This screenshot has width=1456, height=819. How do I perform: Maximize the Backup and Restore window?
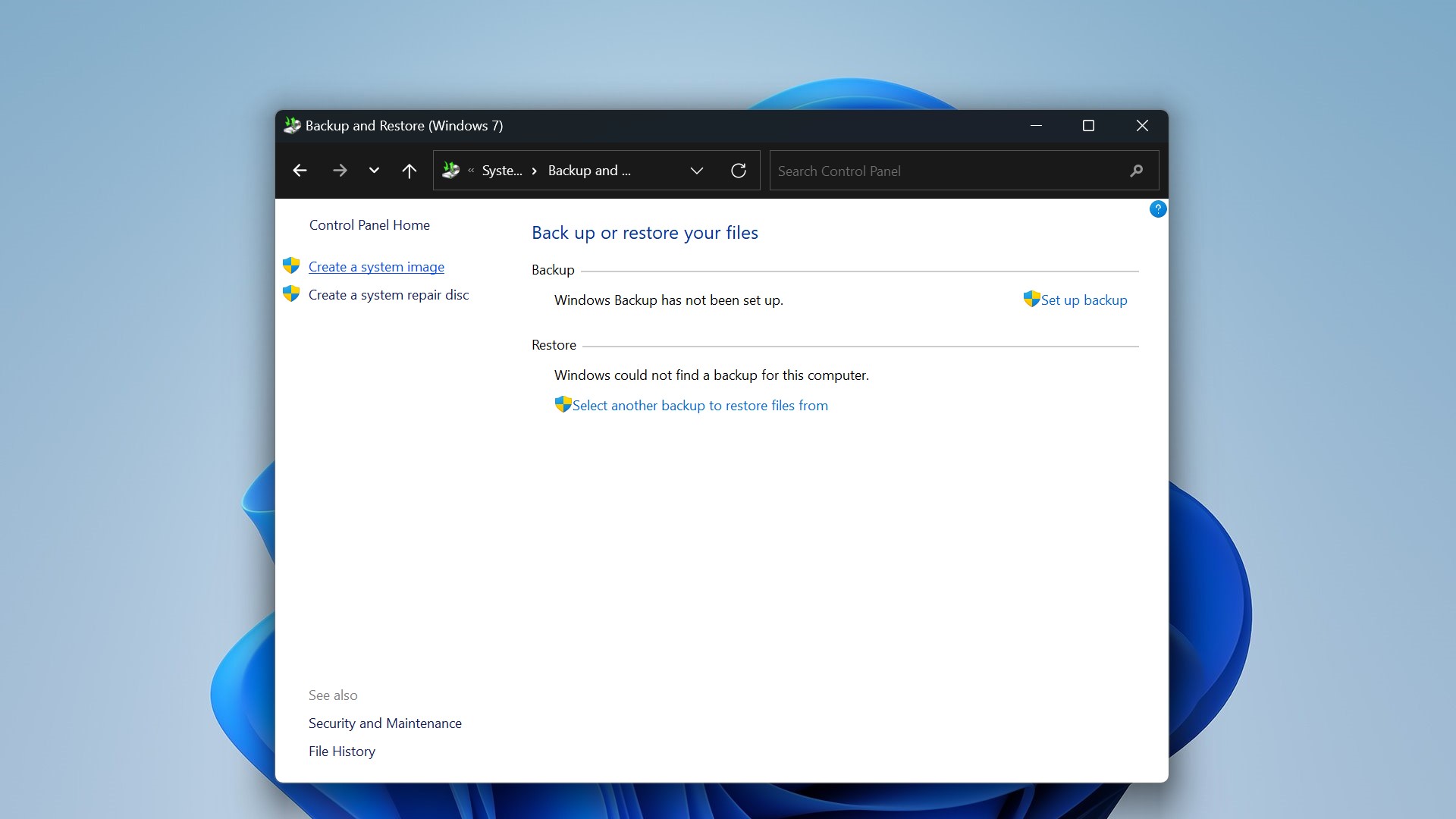[x=1088, y=125]
